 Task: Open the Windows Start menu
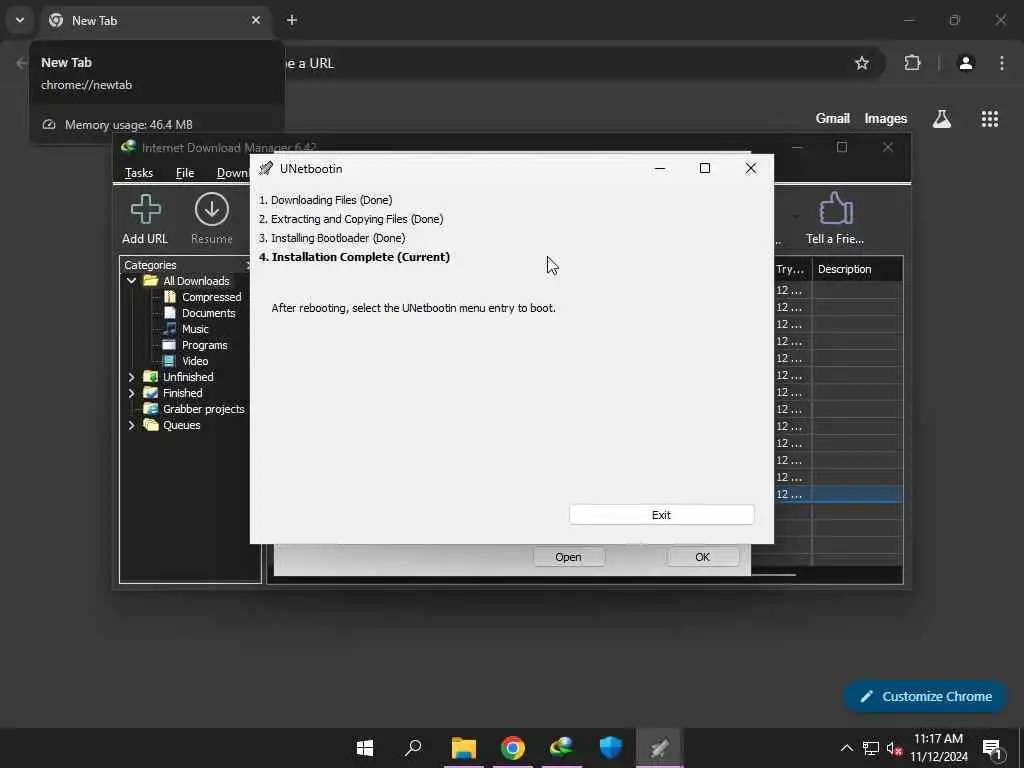[365, 748]
